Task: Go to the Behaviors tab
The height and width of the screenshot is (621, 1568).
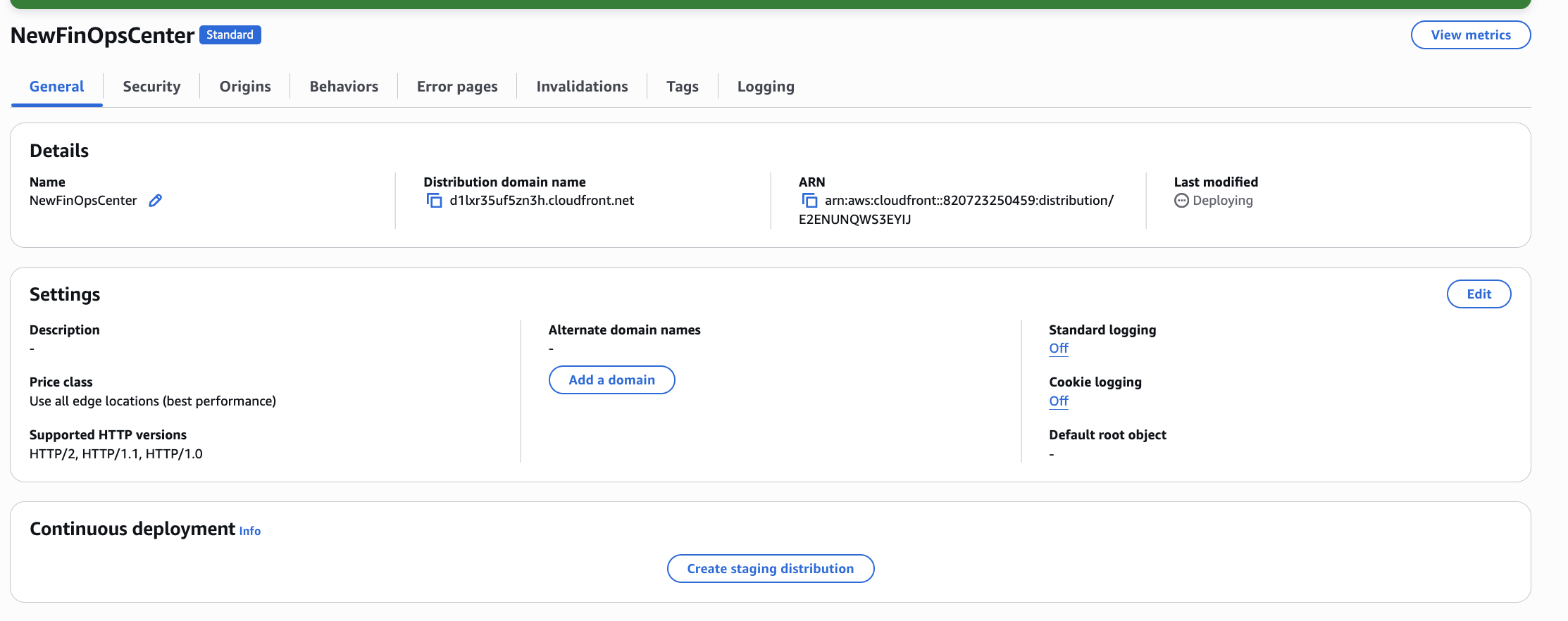Action: (x=344, y=87)
